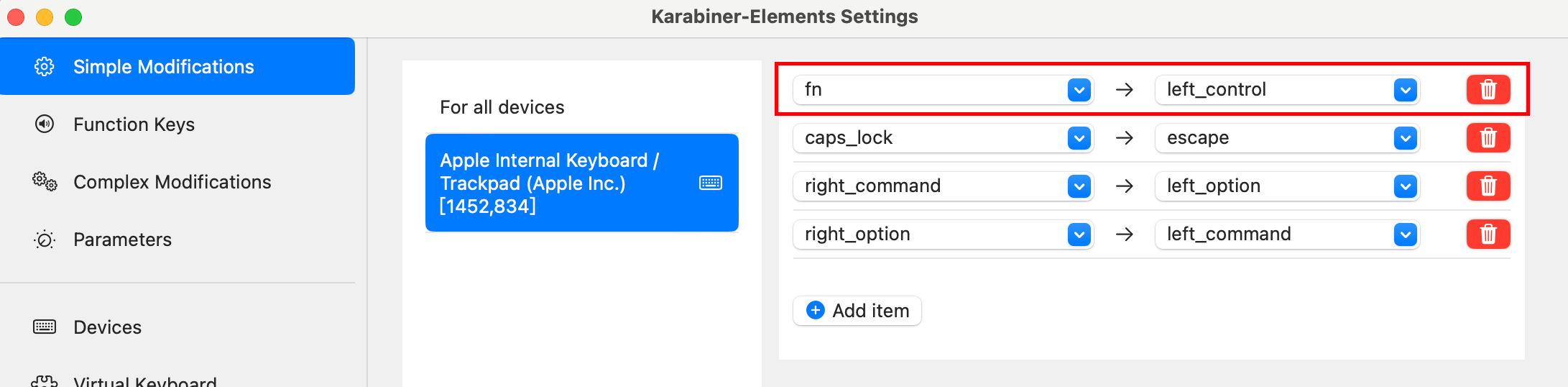Click the Devices keyboard icon in sidebar
Image resolution: width=1568 pixels, height=387 pixels.
pyautogui.click(x=45, y=327)
